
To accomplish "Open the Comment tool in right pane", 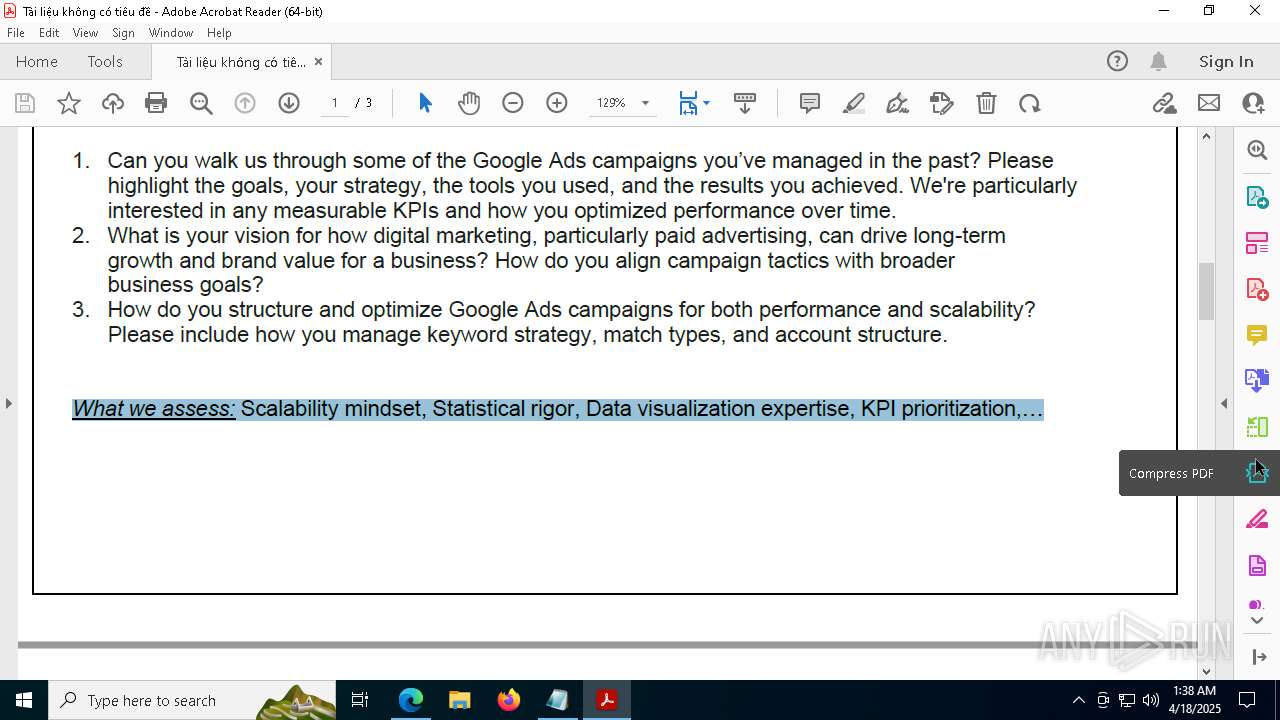I will click(x=1257, y=335).
